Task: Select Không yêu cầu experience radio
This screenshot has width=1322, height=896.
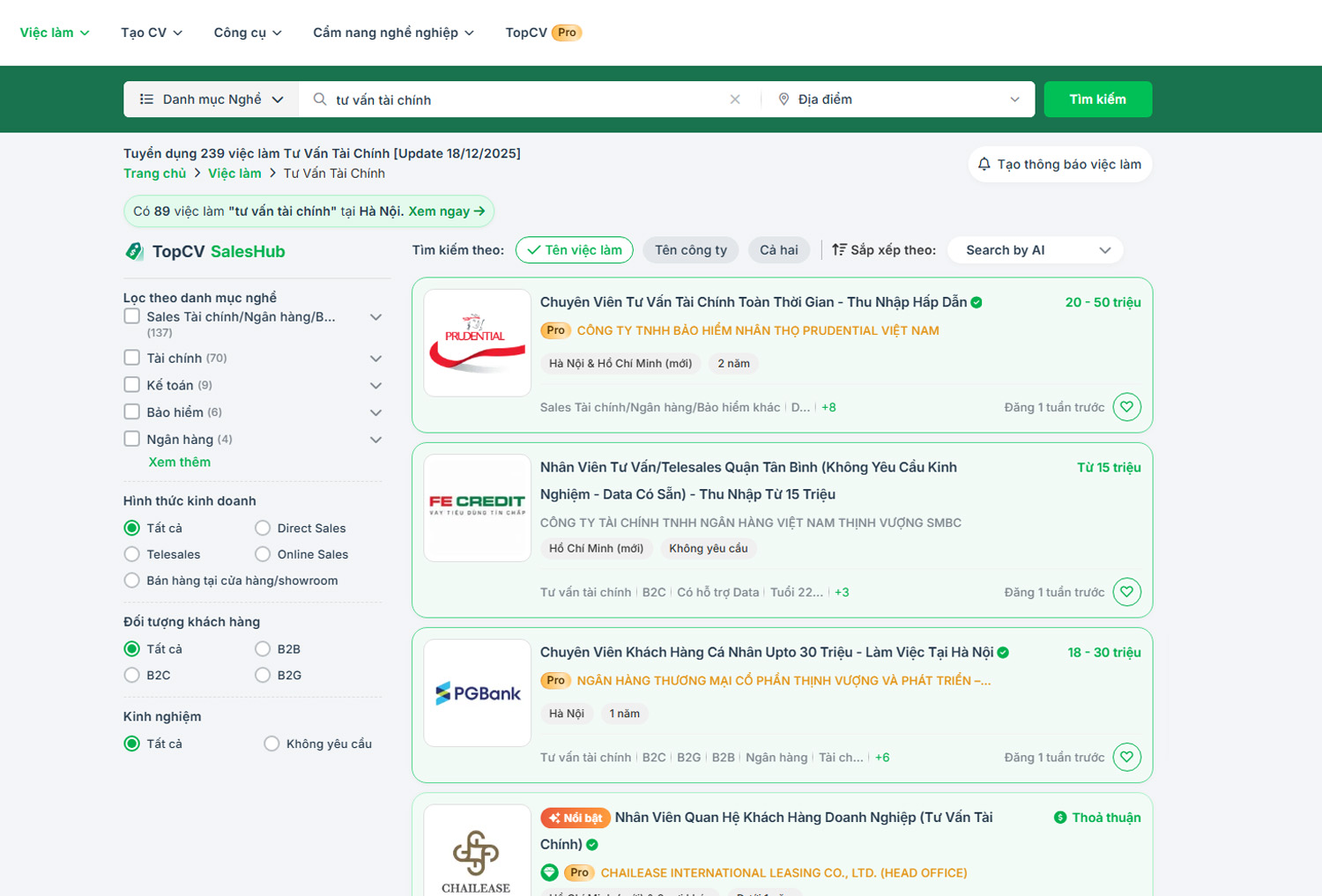Action: click(271, 744)
